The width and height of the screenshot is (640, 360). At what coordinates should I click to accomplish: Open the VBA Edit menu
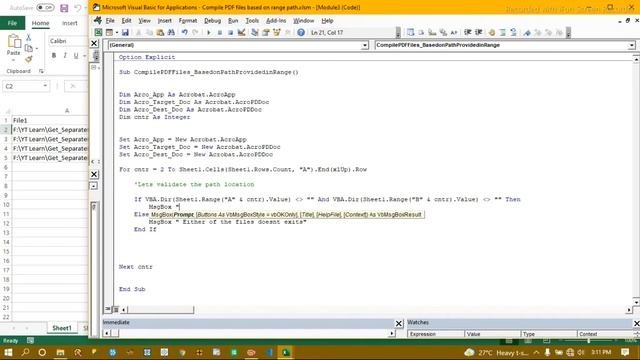tap(127, 20)
